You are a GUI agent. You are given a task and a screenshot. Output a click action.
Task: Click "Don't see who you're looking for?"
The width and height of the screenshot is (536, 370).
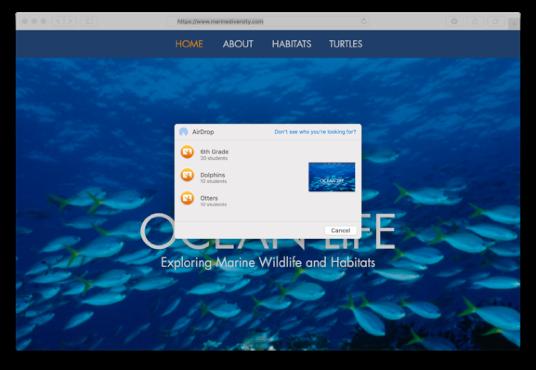click(x=315, y=132)
